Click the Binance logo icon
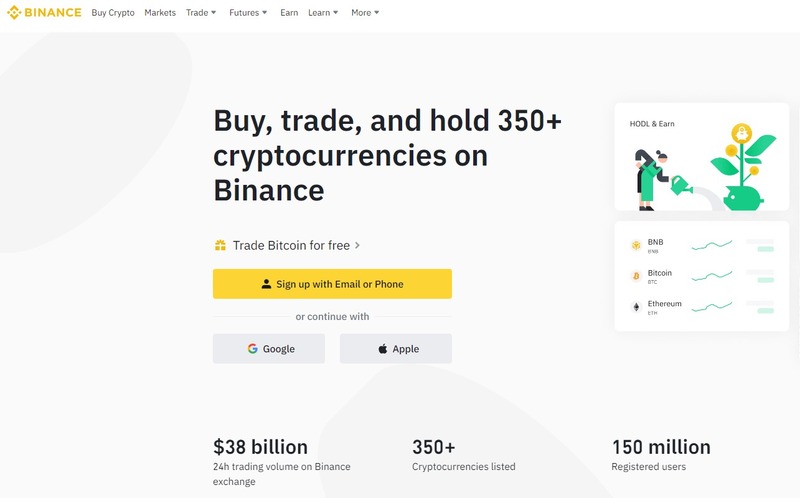This screenshot has width=800, height=498. click(14, 12)
